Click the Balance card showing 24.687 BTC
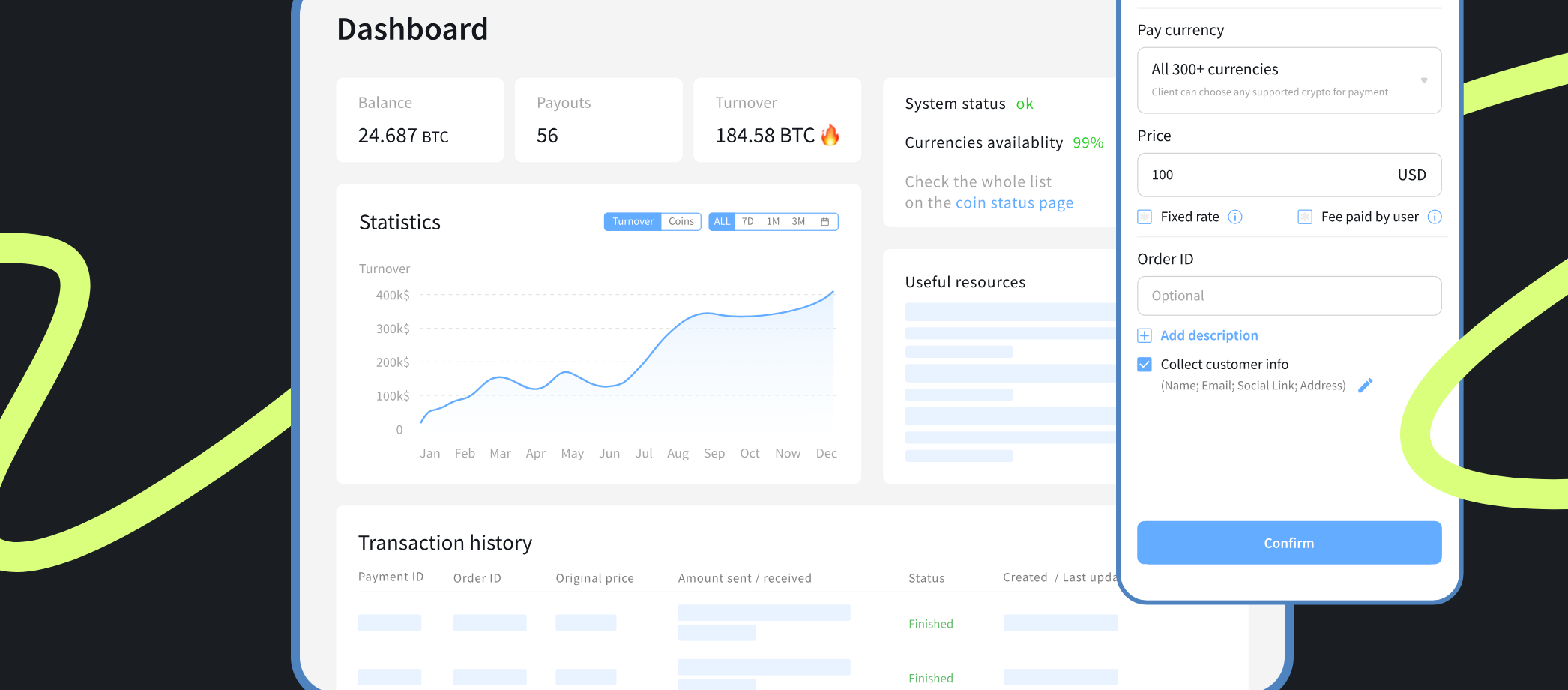Screen dimensions: 1568x690 tap(420, 120)
